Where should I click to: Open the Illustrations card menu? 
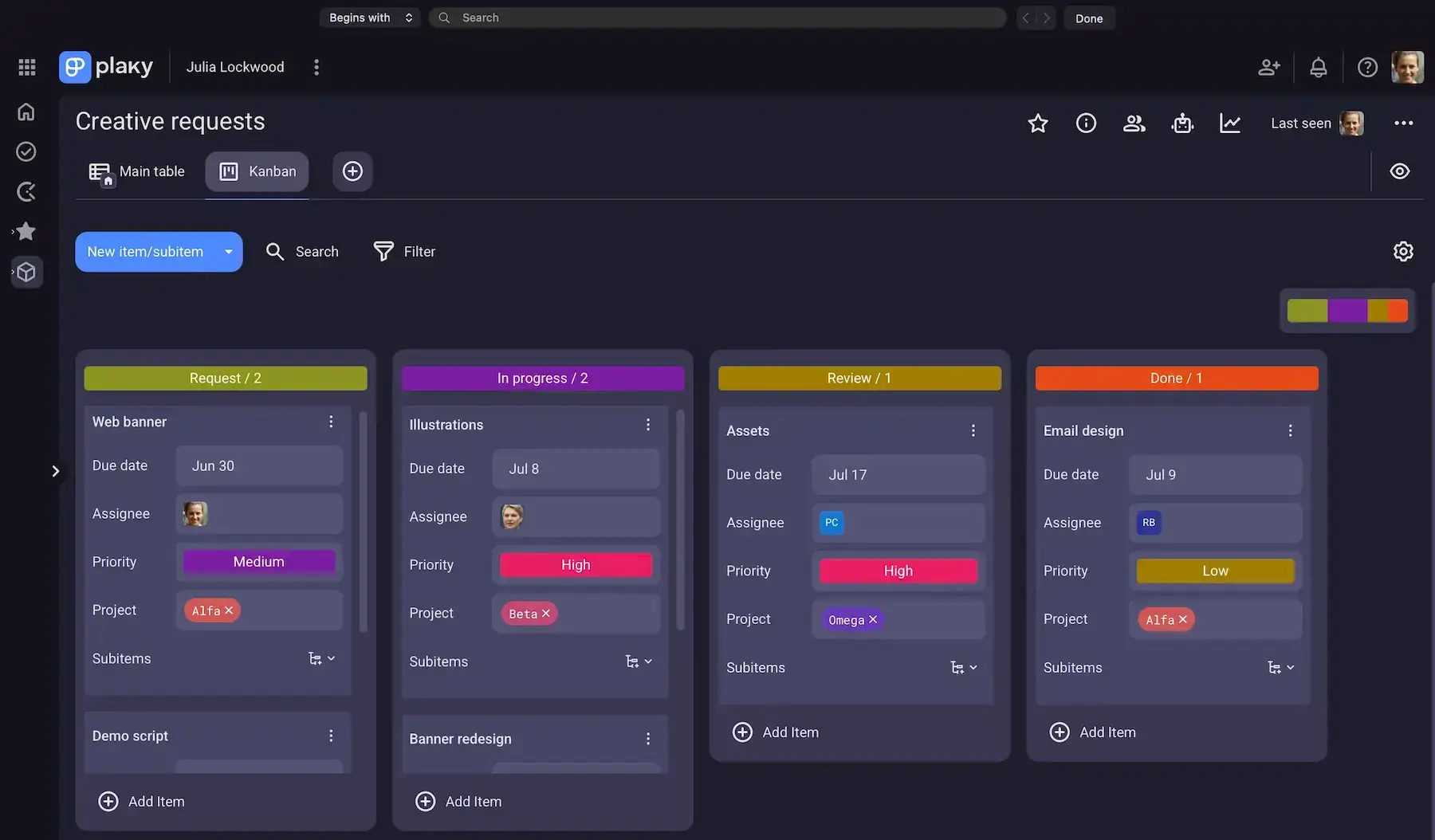(x=648, y=425)
